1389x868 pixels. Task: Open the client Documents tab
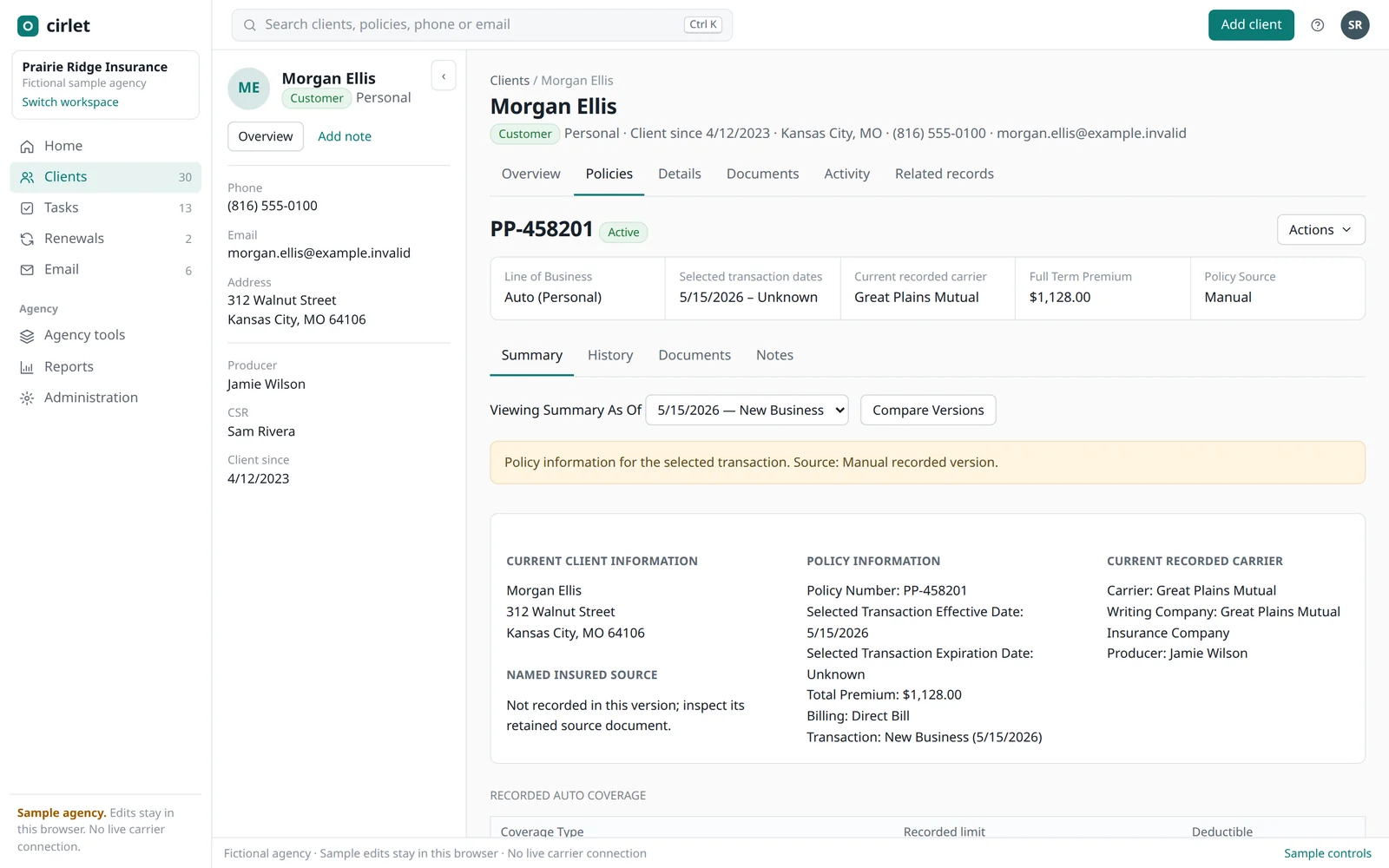point(762,174)
